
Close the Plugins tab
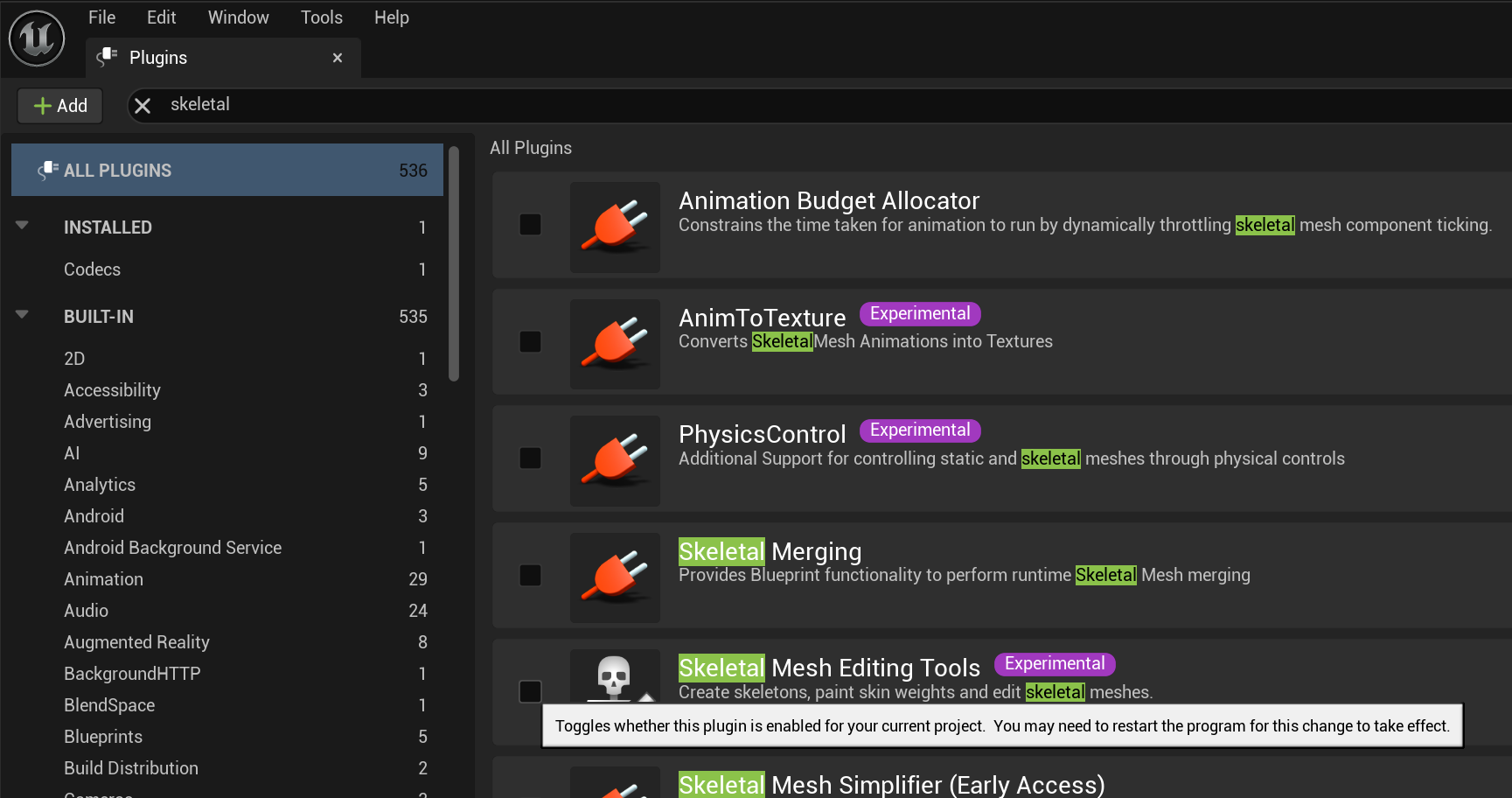pos(338,58)
